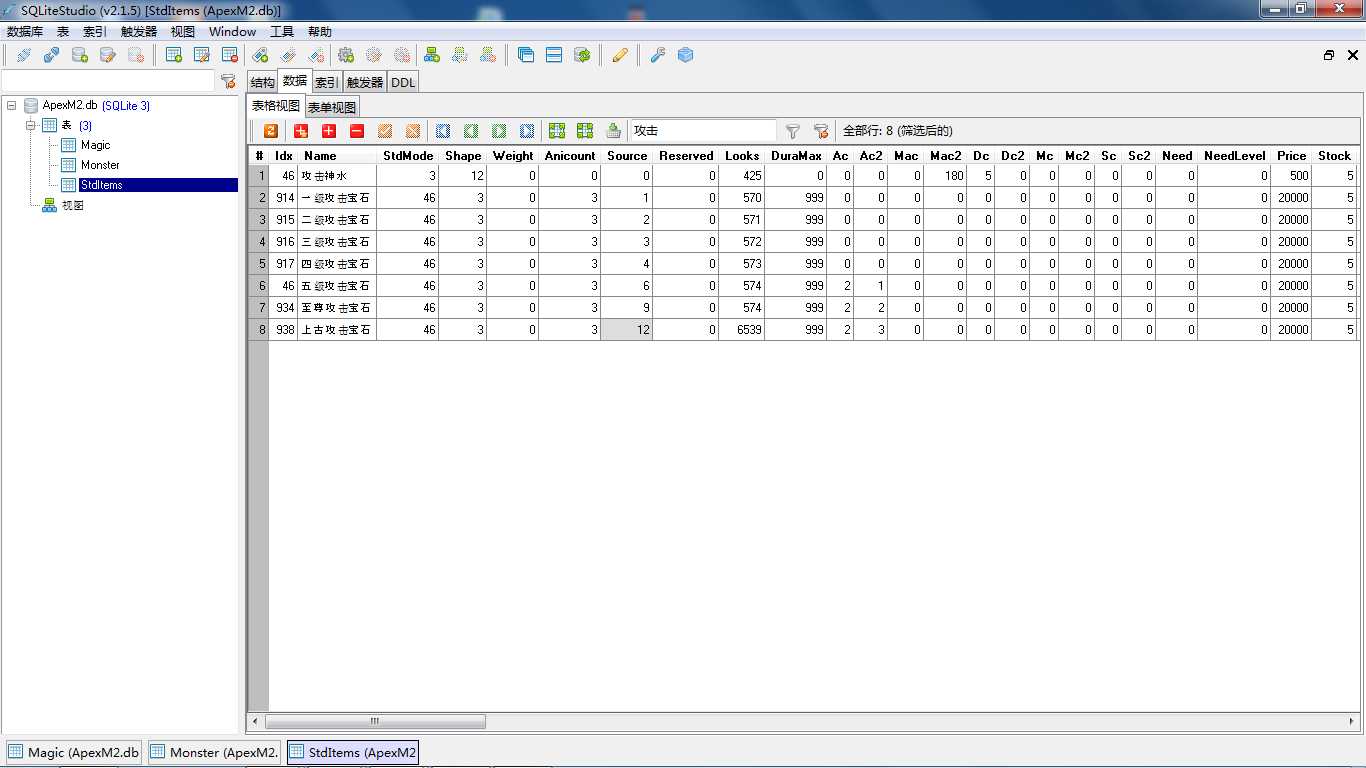Click the yellow pencil SQL editor icon
Viewport: 1366px width, 768px height.
click(x=620, y=55)
